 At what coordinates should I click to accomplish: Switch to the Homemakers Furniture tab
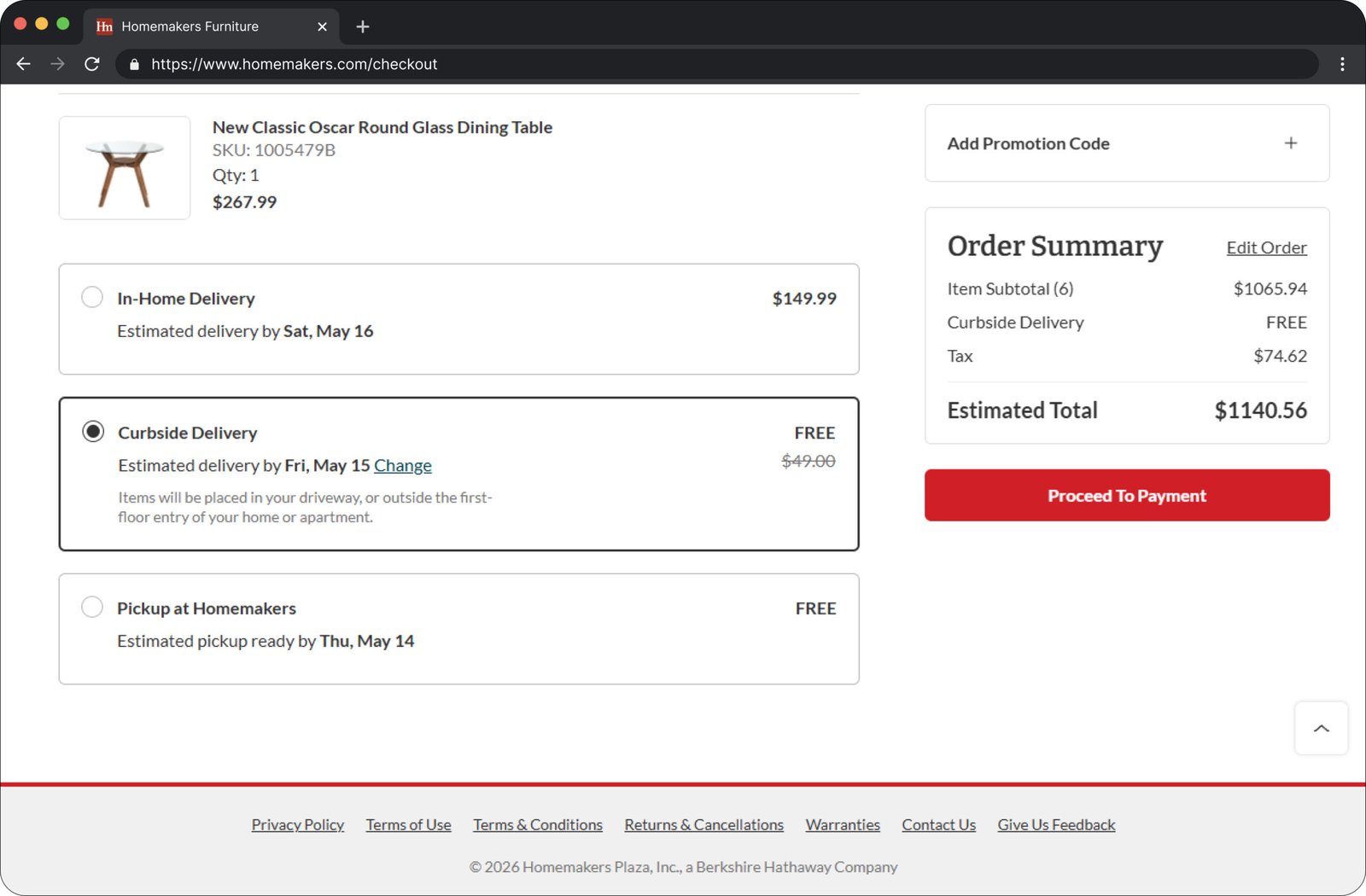pyautogui.click(x=190, y=26)
